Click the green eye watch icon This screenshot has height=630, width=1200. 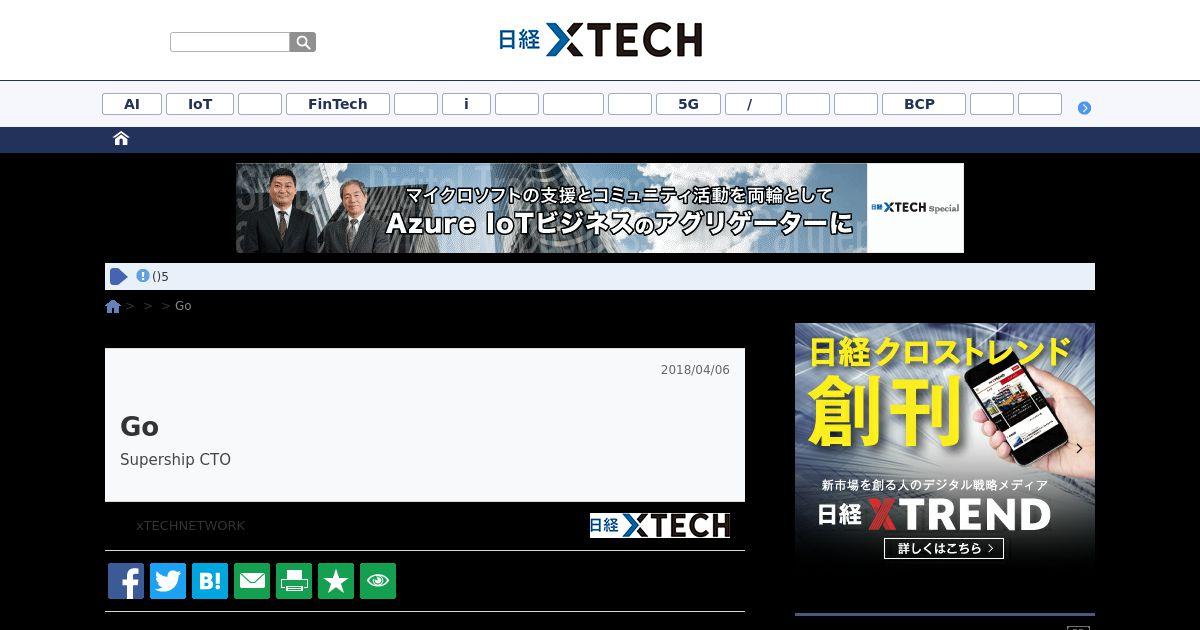click(x=378, y=581)
